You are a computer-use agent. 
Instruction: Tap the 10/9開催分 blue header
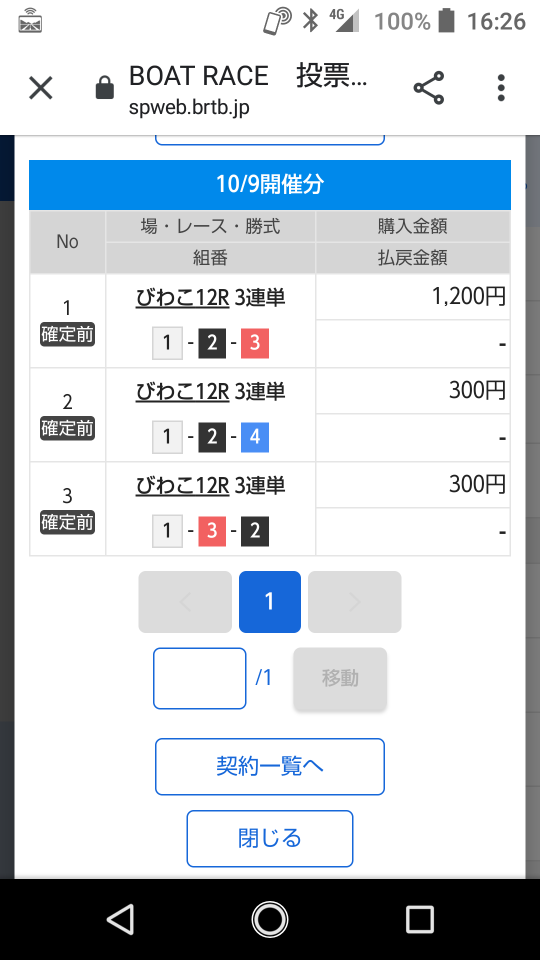click(269, 184)
